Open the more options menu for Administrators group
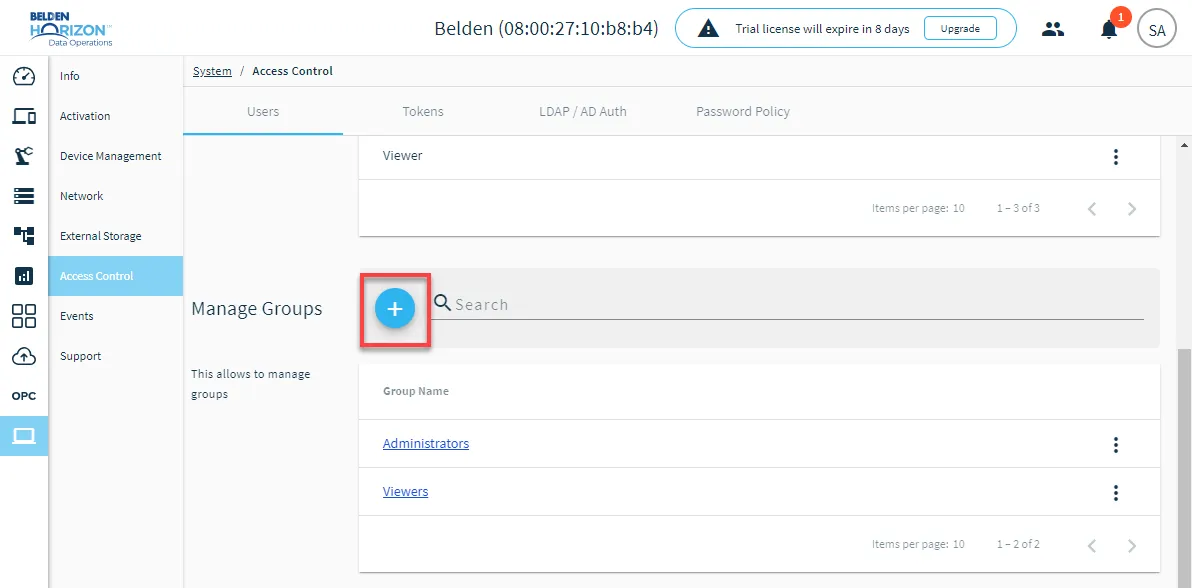 tap(1115, 444)
